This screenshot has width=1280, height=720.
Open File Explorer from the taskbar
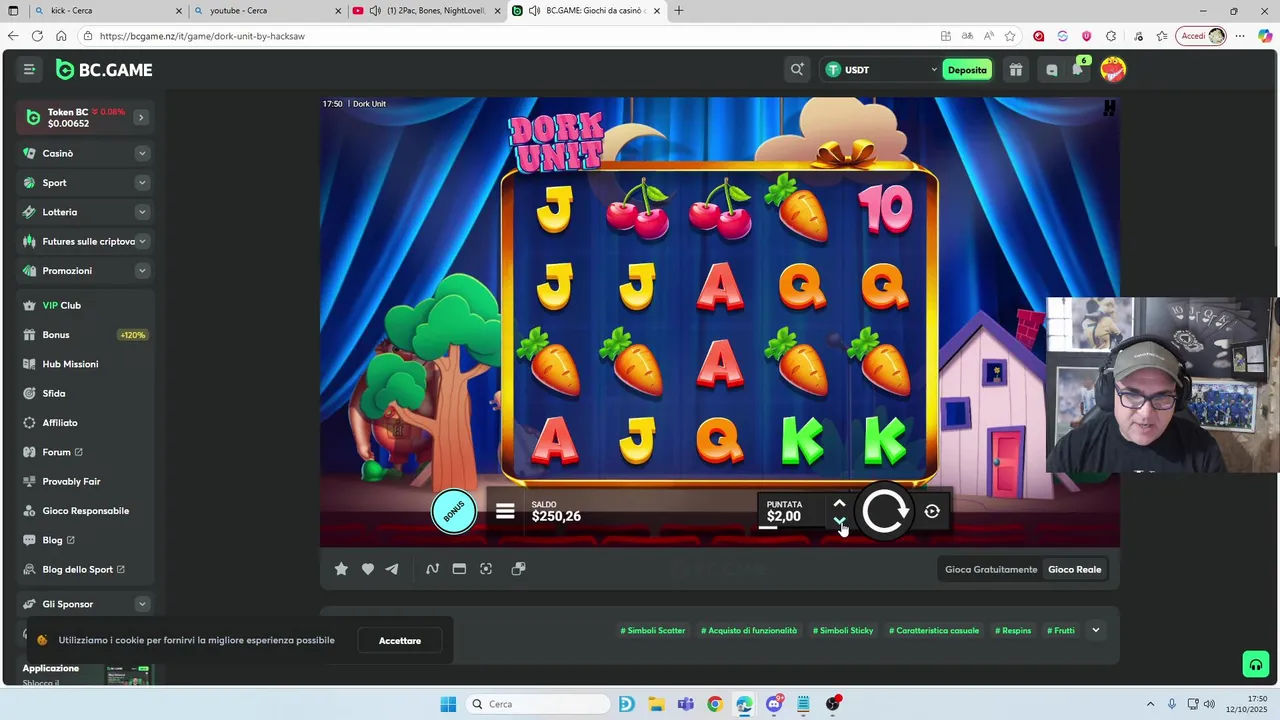coord(656,704)
